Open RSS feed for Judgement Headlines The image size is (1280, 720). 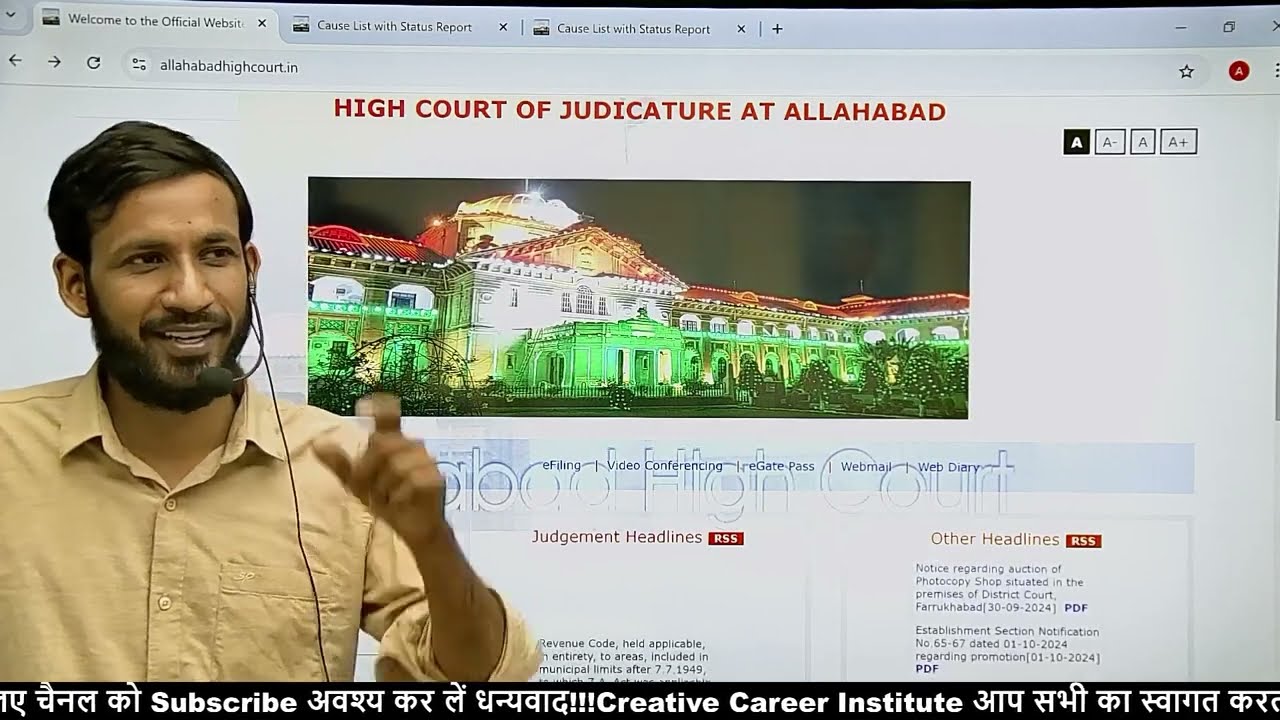[x=726, y=538]
